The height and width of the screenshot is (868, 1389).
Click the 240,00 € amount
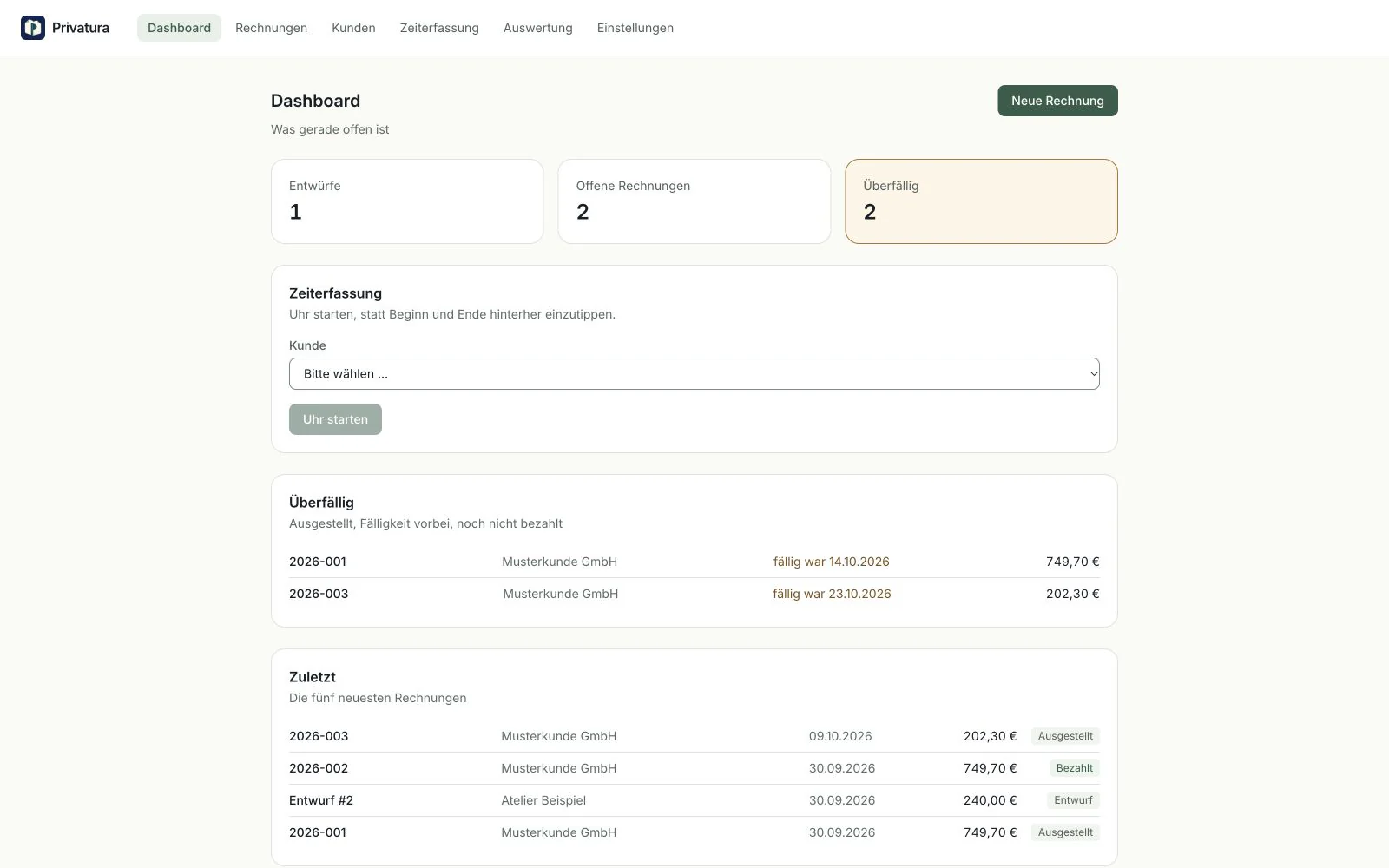point(990,800)
